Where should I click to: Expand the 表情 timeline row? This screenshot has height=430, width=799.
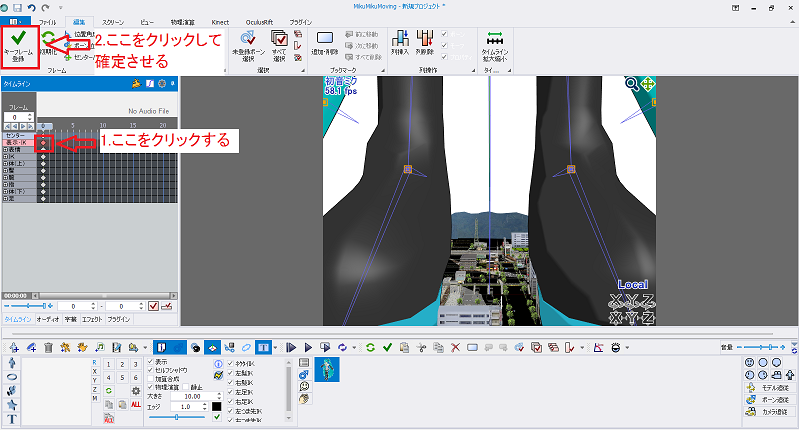point(5,150)
